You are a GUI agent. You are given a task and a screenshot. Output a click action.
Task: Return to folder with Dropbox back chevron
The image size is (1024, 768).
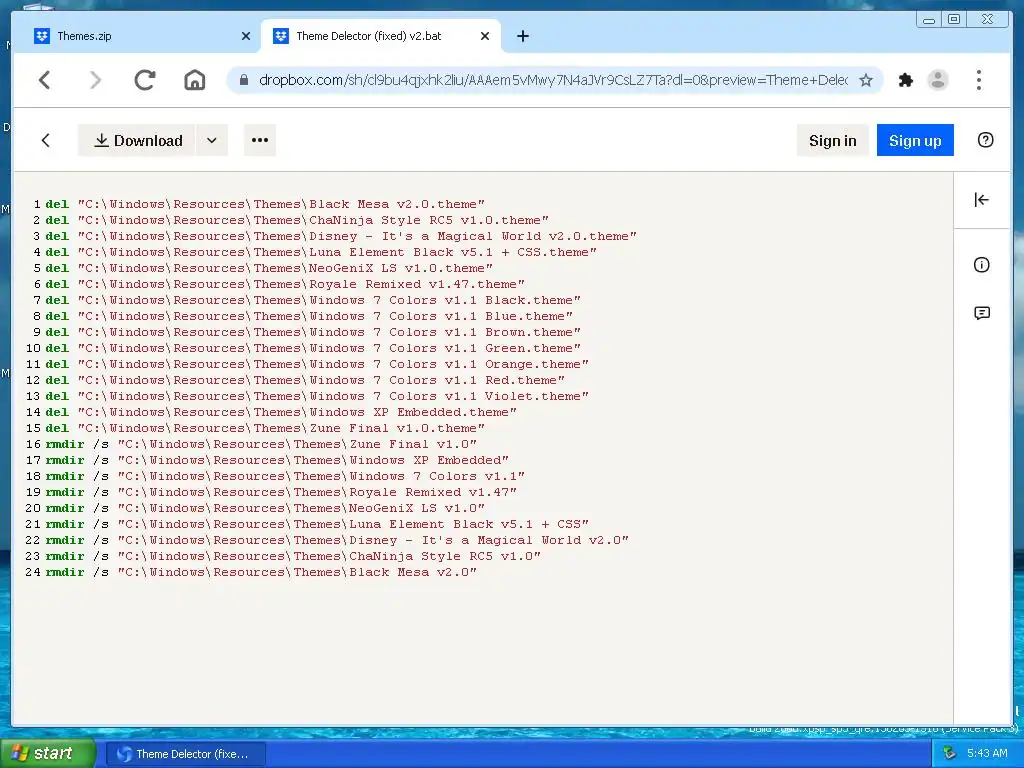click(46, 140)
